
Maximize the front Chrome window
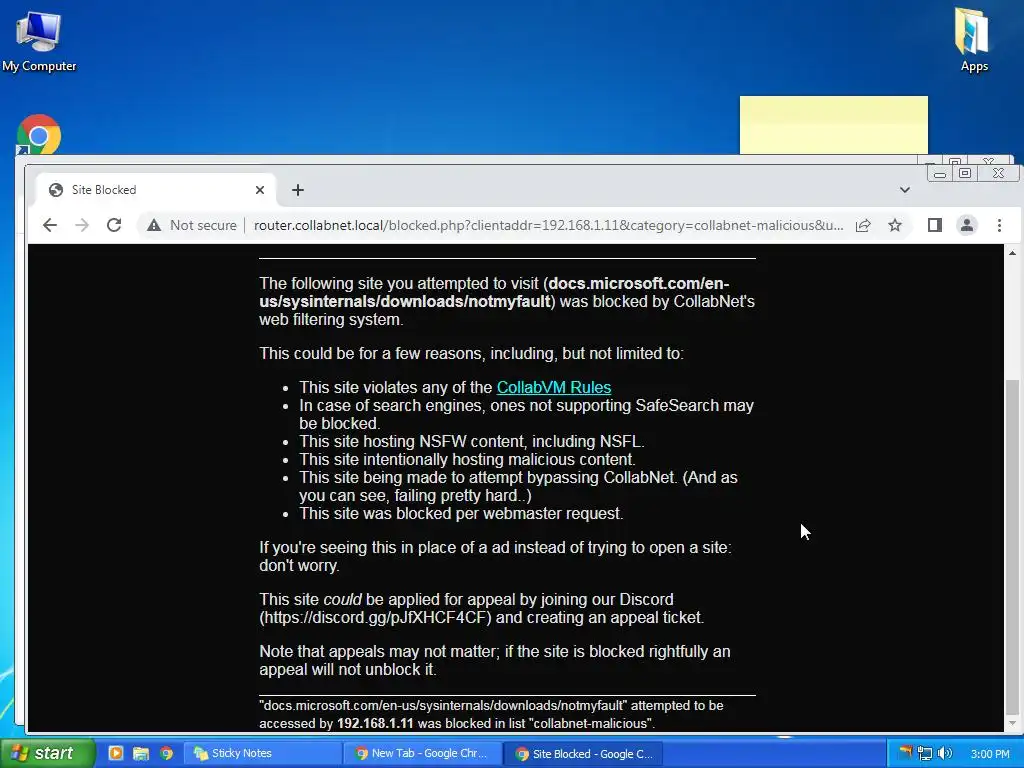(x=965, y=173)
